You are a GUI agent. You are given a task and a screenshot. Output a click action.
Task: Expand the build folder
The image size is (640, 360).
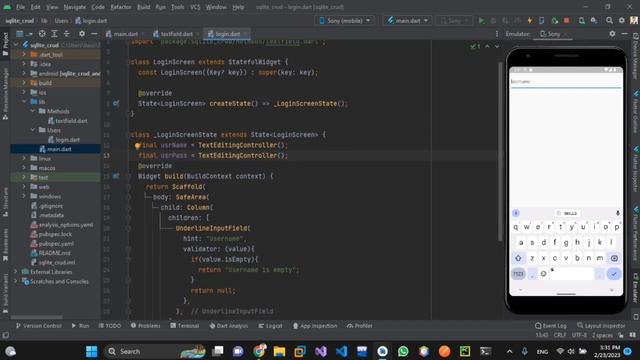[24, 83]
